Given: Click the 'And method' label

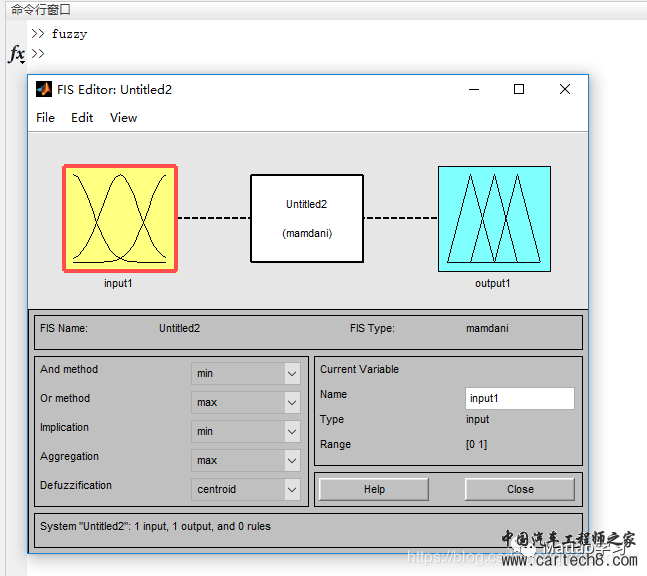Looking at the screenshot, I should [x=69, y=369].
